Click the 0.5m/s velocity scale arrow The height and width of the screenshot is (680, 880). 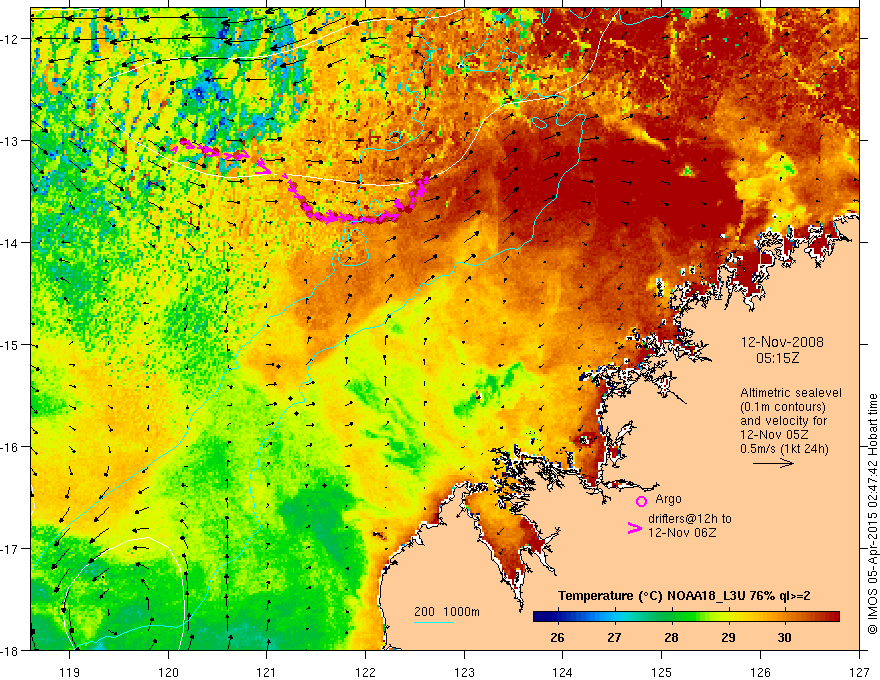tap(773, 463)
